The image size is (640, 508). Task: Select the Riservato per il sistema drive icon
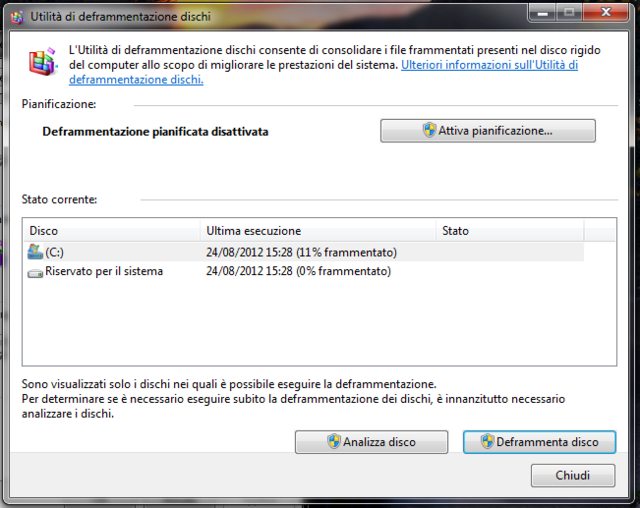[35, 273]
